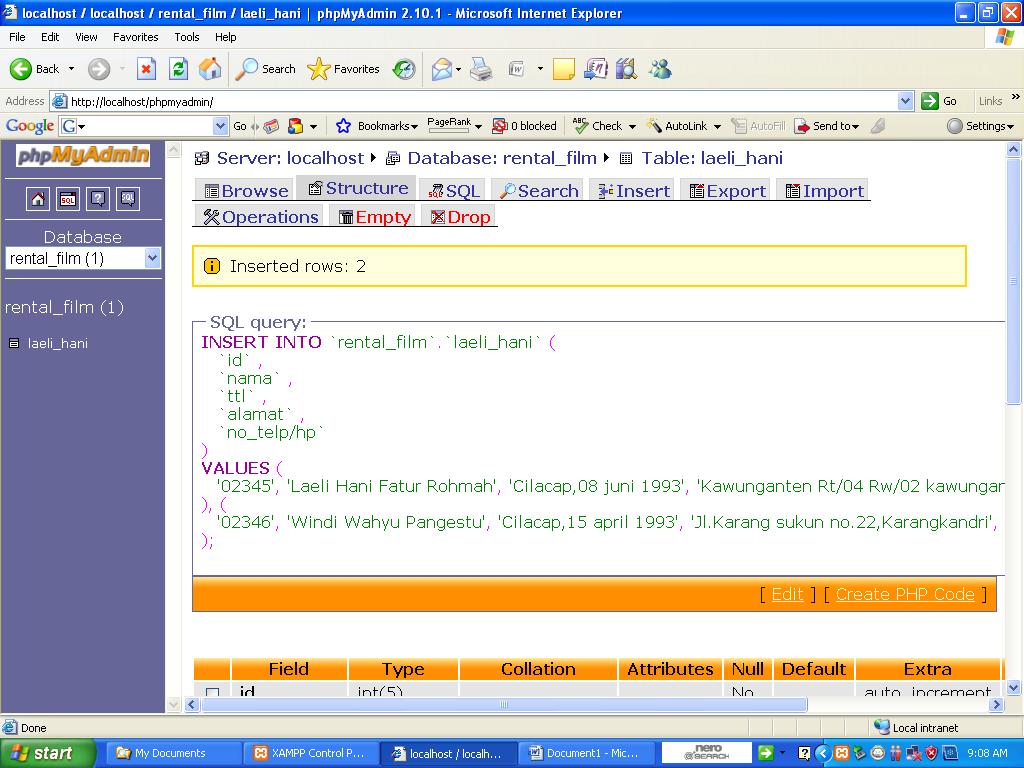Open the database selector dropdown rental_film (1)
Viewport: 1024px width, 768px height.
83,258
